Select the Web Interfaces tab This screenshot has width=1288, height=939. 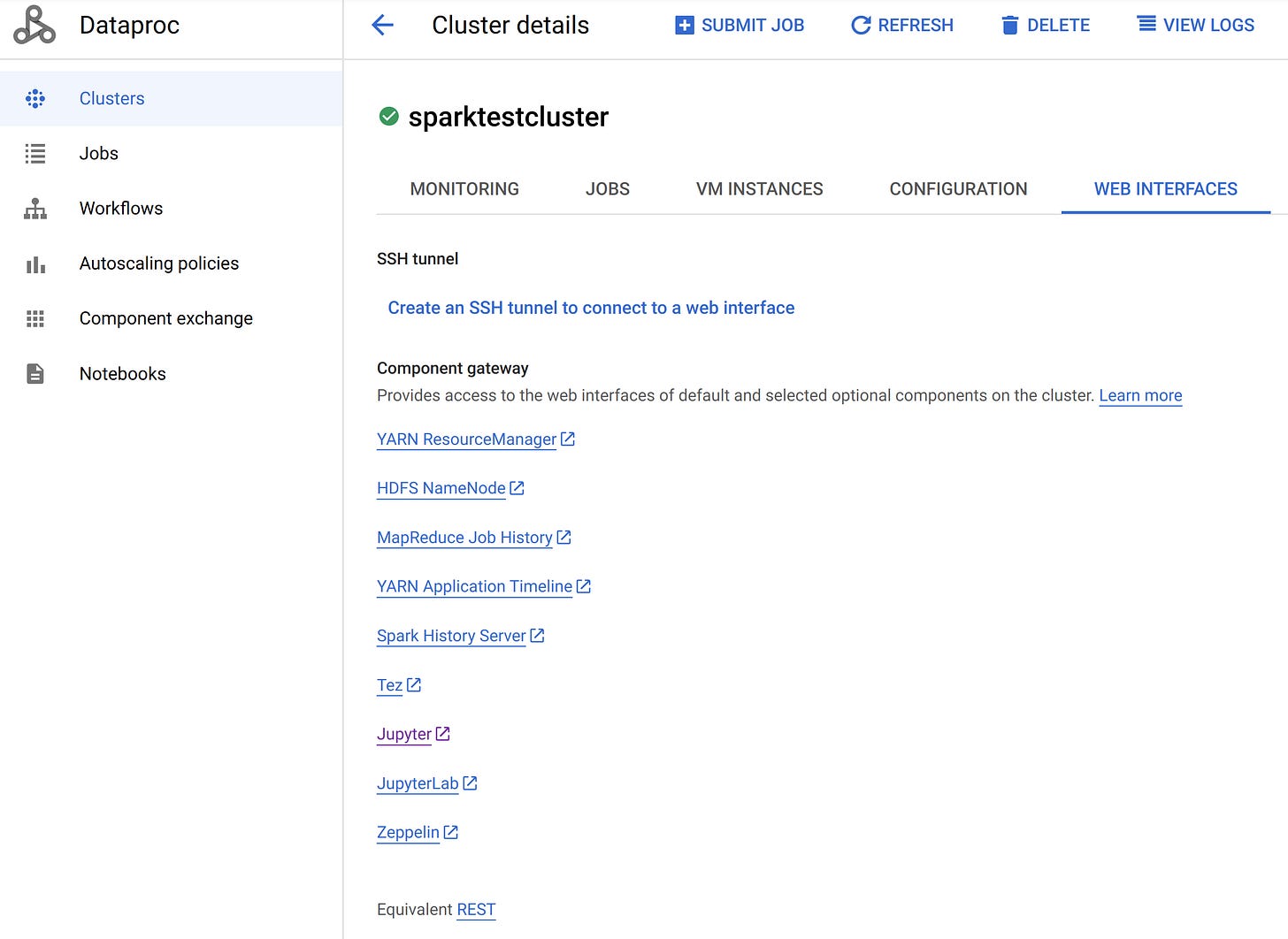point(1166,189)
